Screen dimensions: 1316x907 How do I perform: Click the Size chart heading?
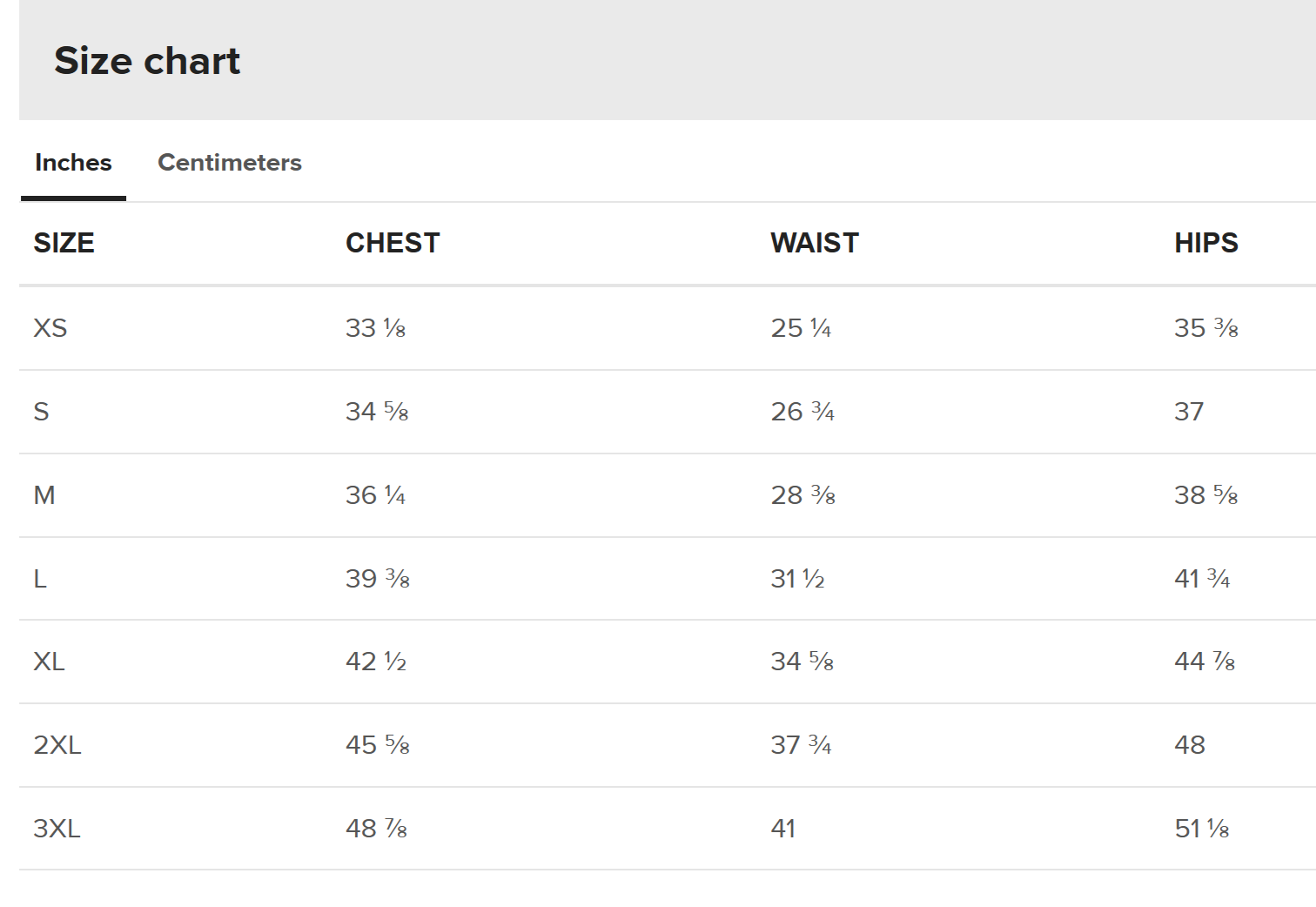(147, 61)
